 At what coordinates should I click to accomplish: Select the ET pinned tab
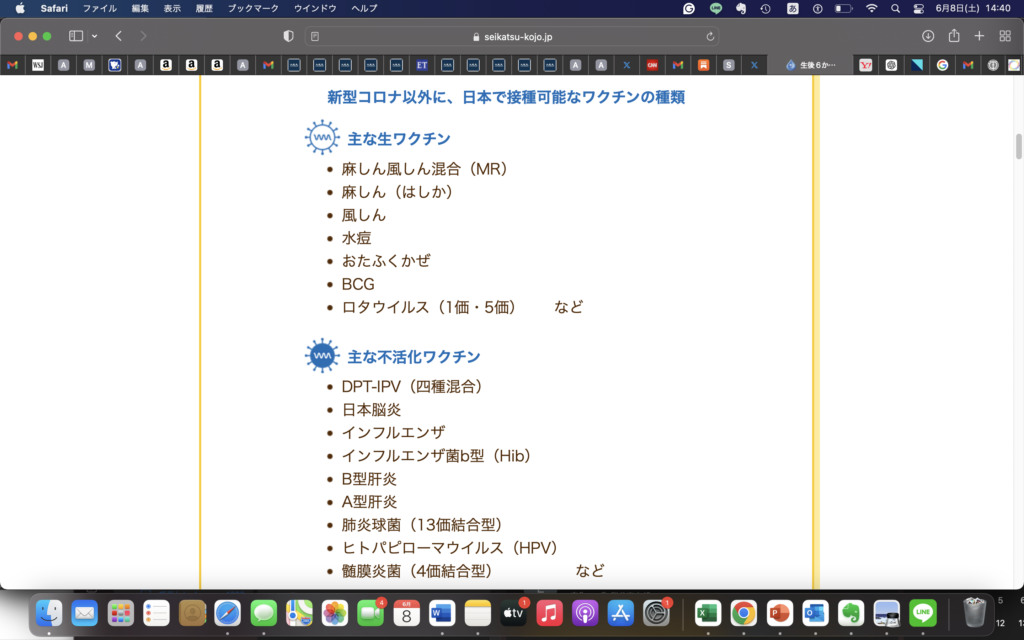422,65
